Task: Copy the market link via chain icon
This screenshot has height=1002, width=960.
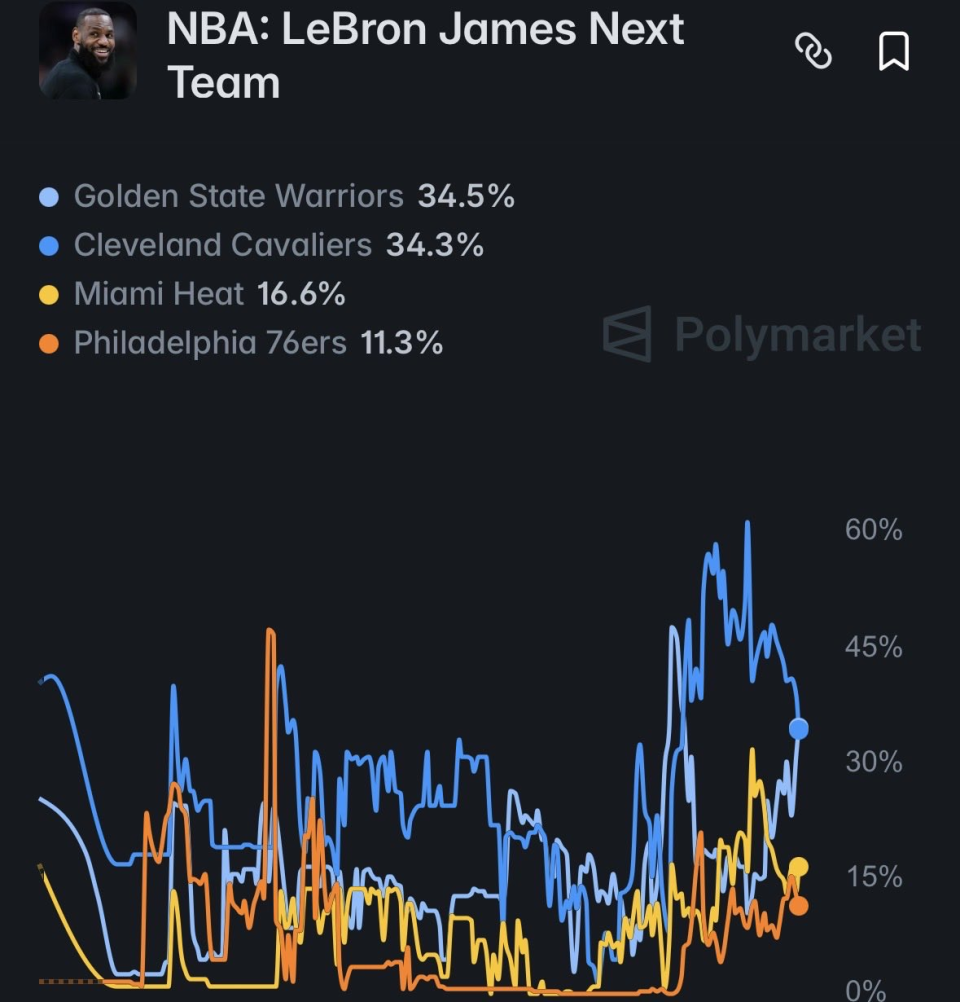Action: 813,51
